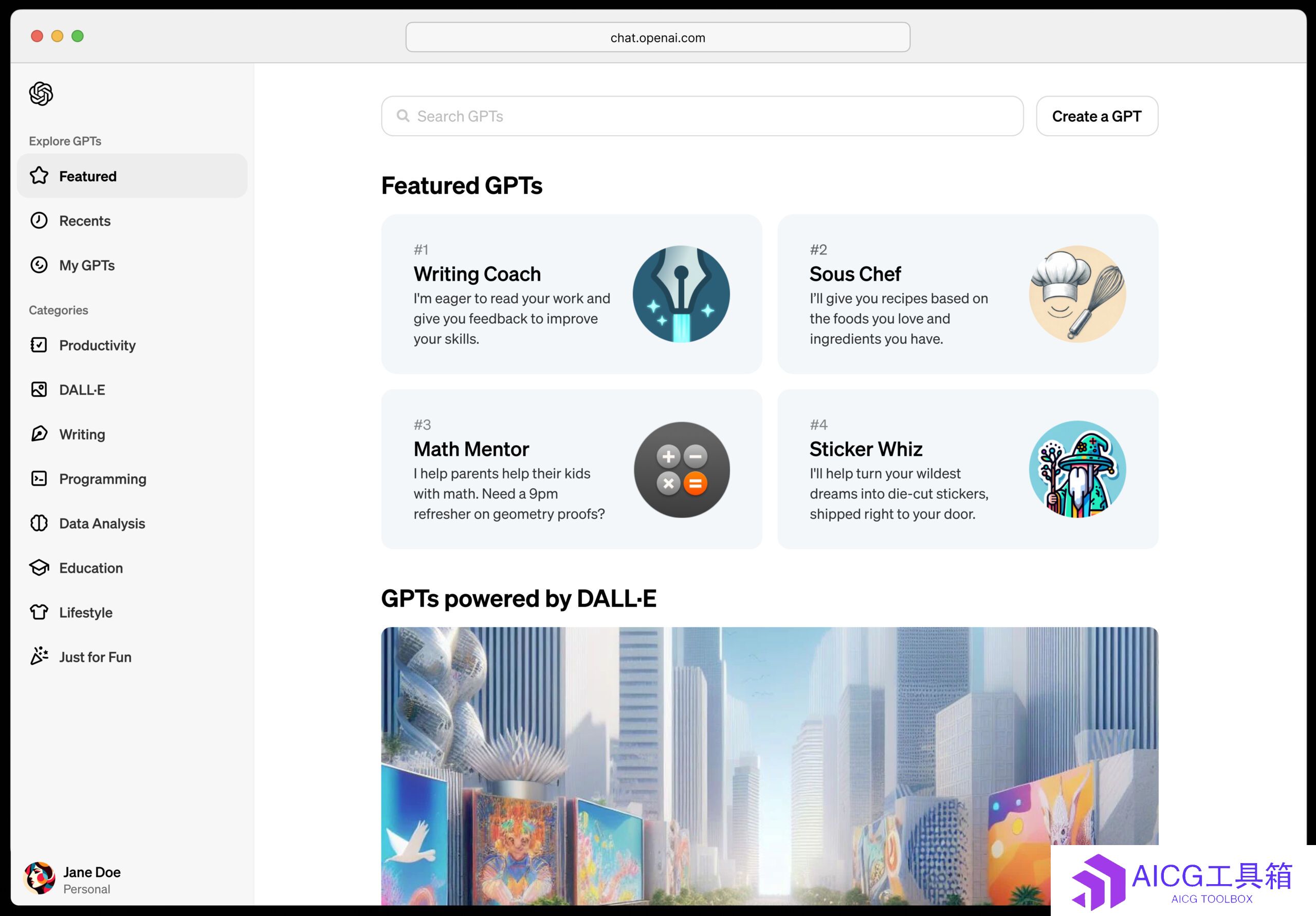Viewport: 1316px width, 916px height.
Task: Select the Writing category
Action: (x=133, y=434)
